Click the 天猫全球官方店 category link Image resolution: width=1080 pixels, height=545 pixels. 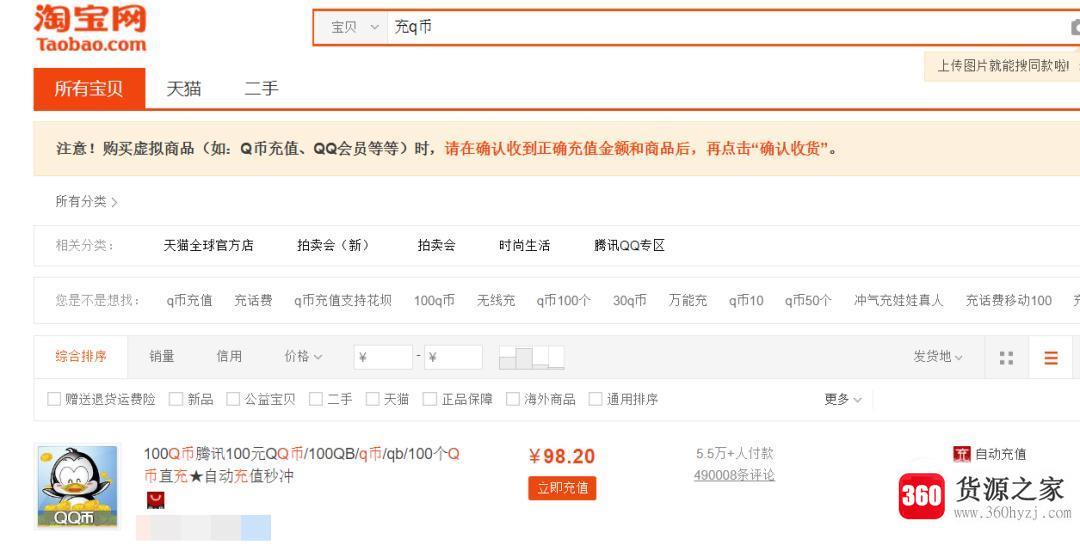208,245
